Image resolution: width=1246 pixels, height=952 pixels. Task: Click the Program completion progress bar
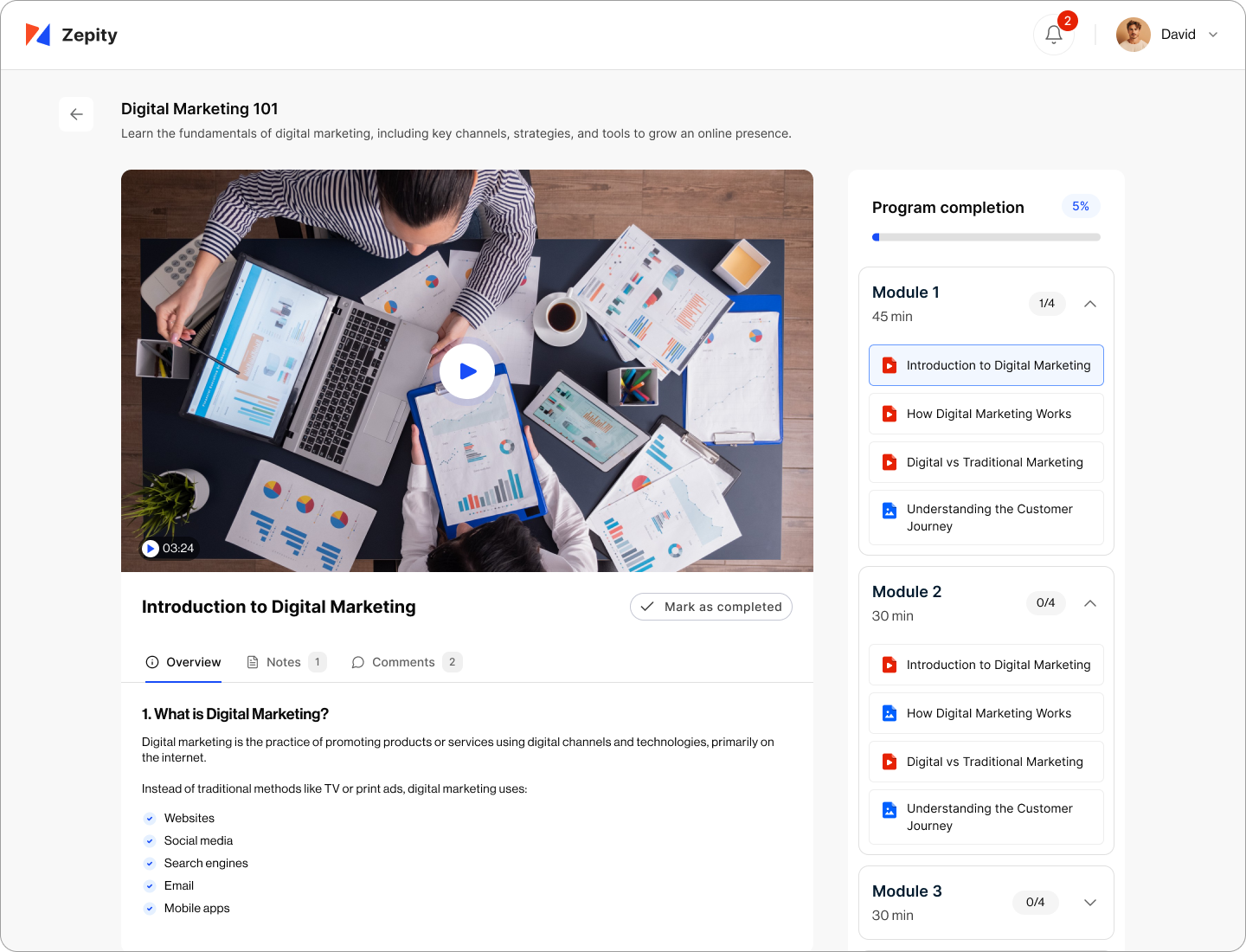986,237
